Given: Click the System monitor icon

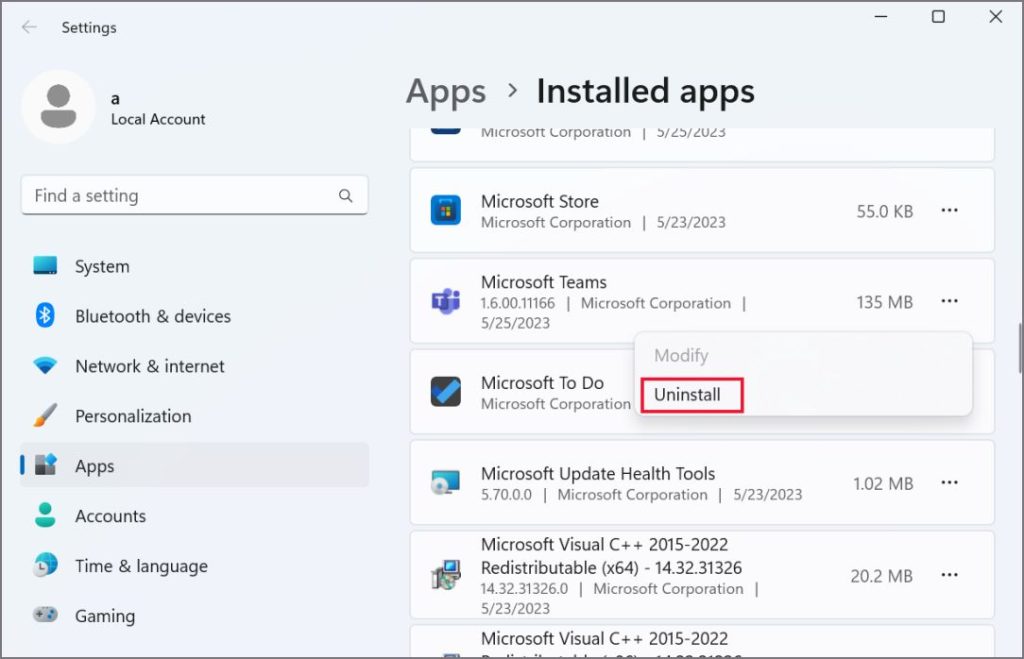Looking at the screenshot, I should [45, 266].
